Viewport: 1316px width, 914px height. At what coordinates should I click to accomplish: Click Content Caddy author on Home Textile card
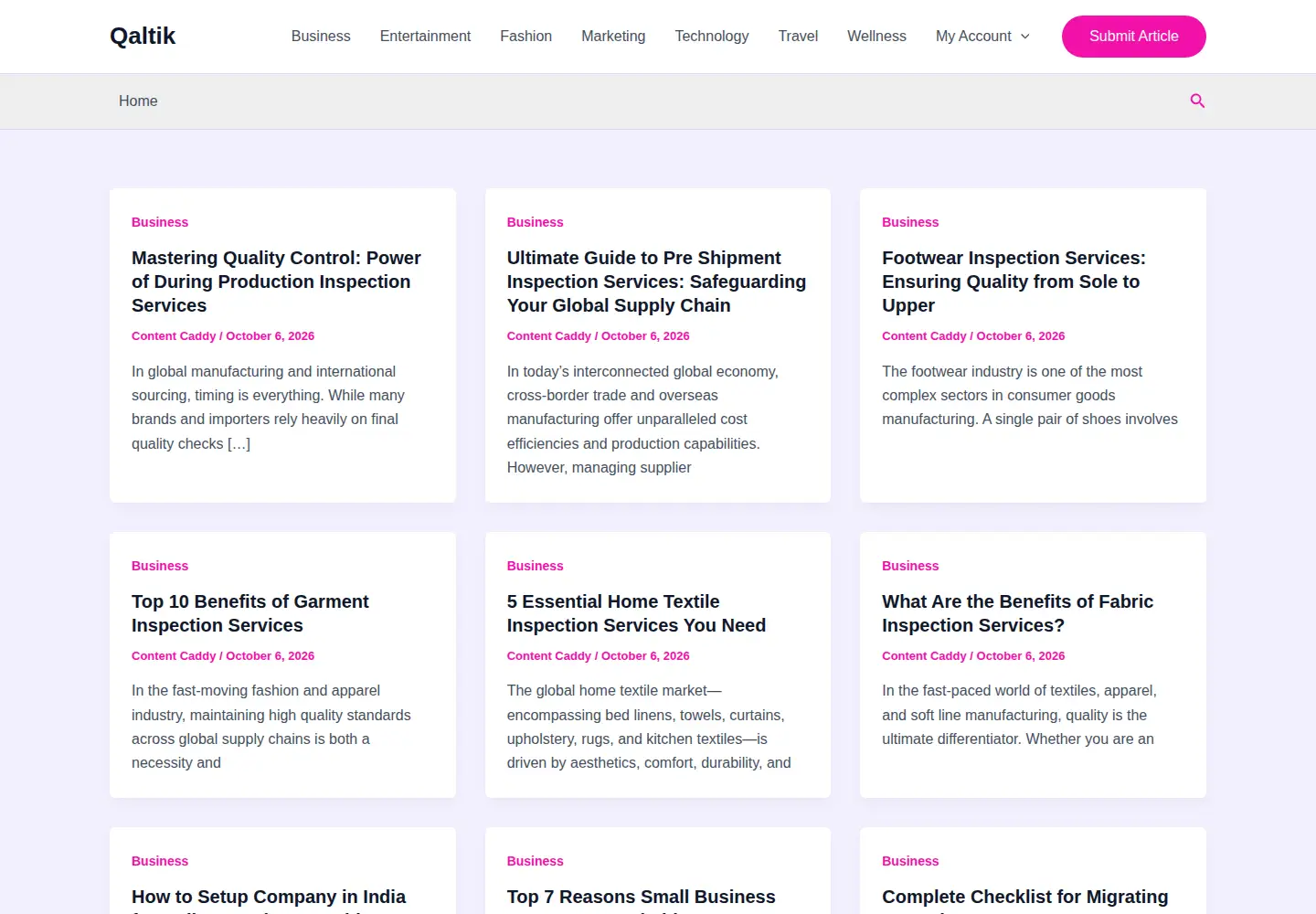(x=549, y=656)
